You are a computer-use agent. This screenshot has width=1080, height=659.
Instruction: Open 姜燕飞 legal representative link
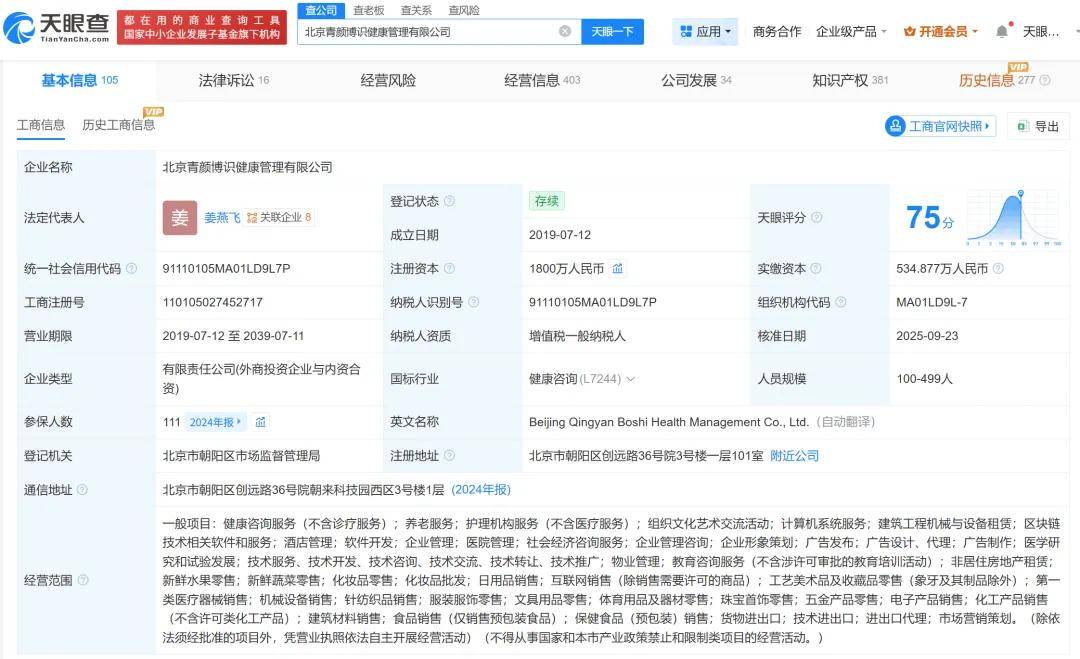pos(222,218)
